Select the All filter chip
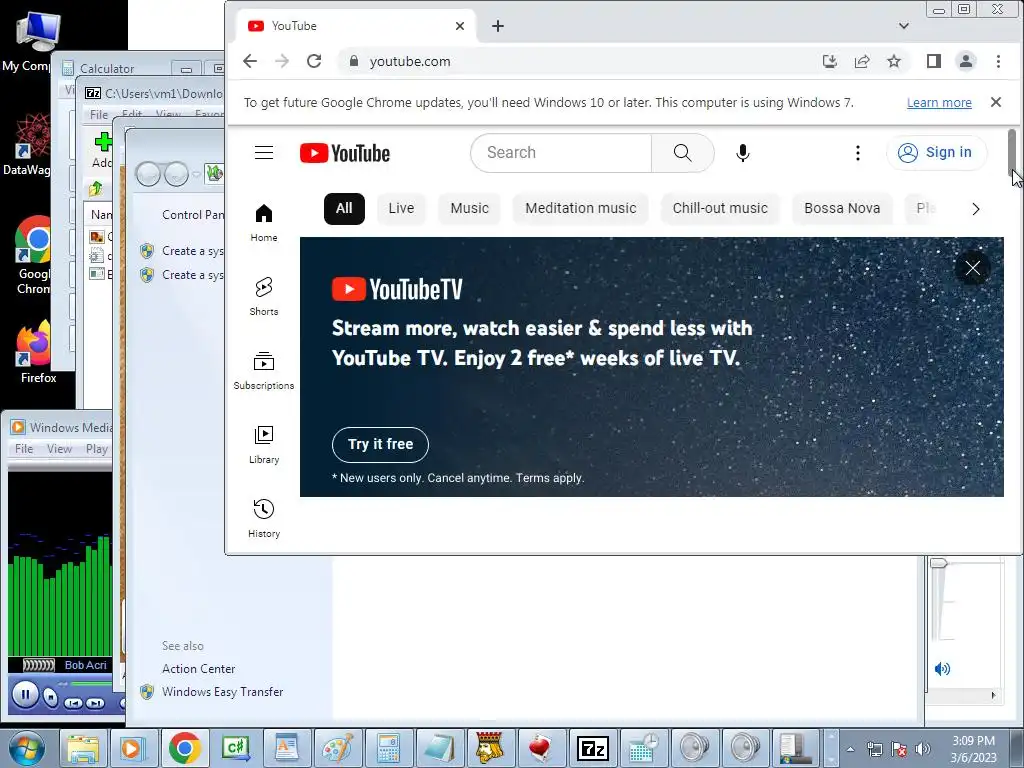 (344, 208)
